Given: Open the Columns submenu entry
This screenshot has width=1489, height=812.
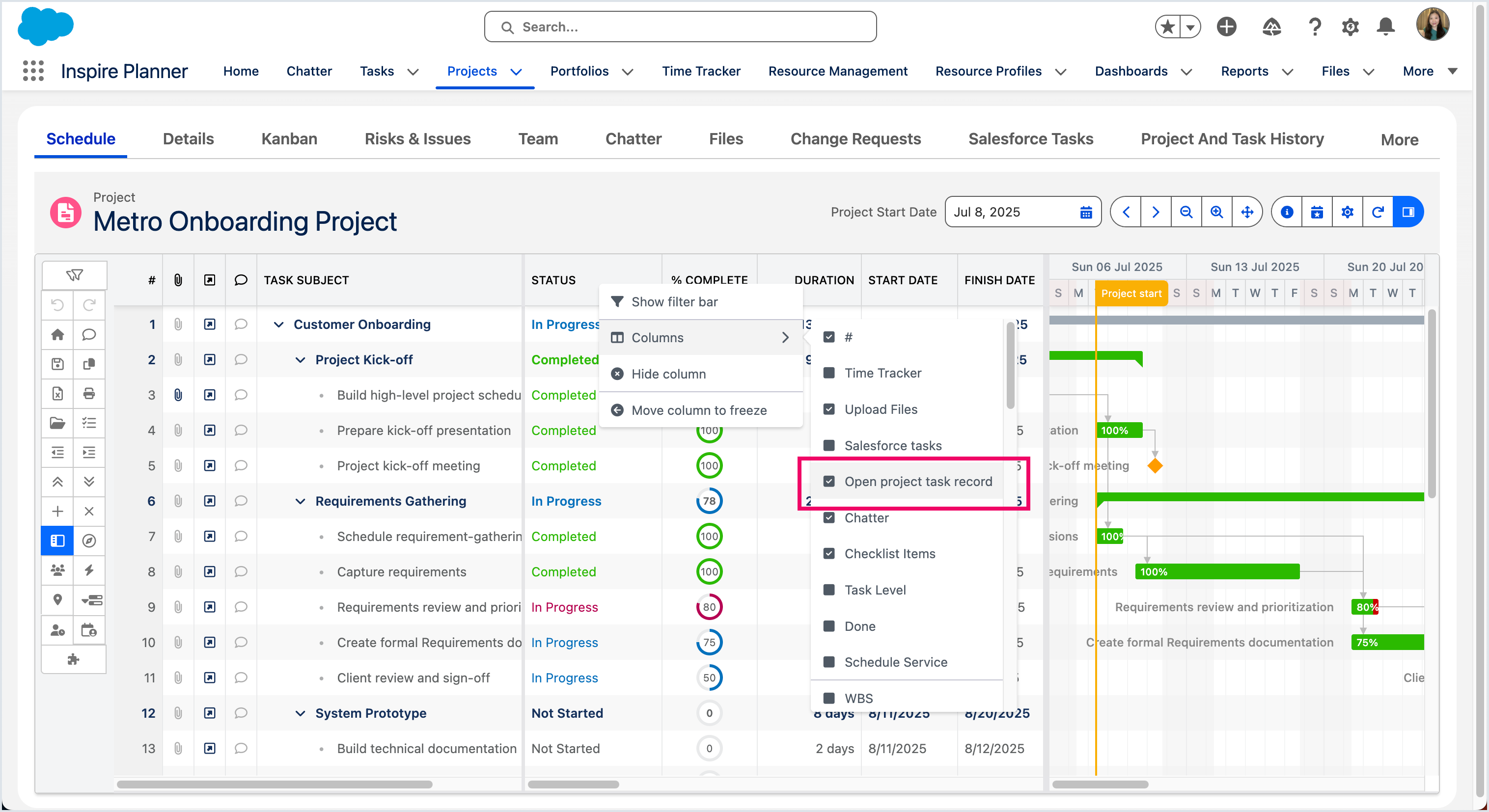Looking at the screenshot, I should (x=701, y=337).
